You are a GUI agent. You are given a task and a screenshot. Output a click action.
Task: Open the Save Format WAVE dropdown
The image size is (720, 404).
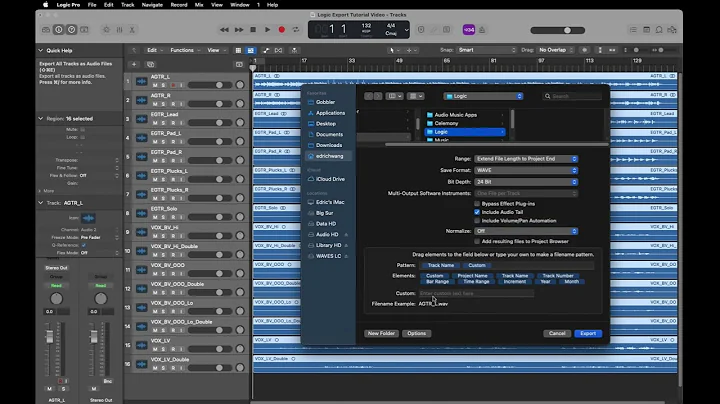pyautogui.click(x=526, y=170)
